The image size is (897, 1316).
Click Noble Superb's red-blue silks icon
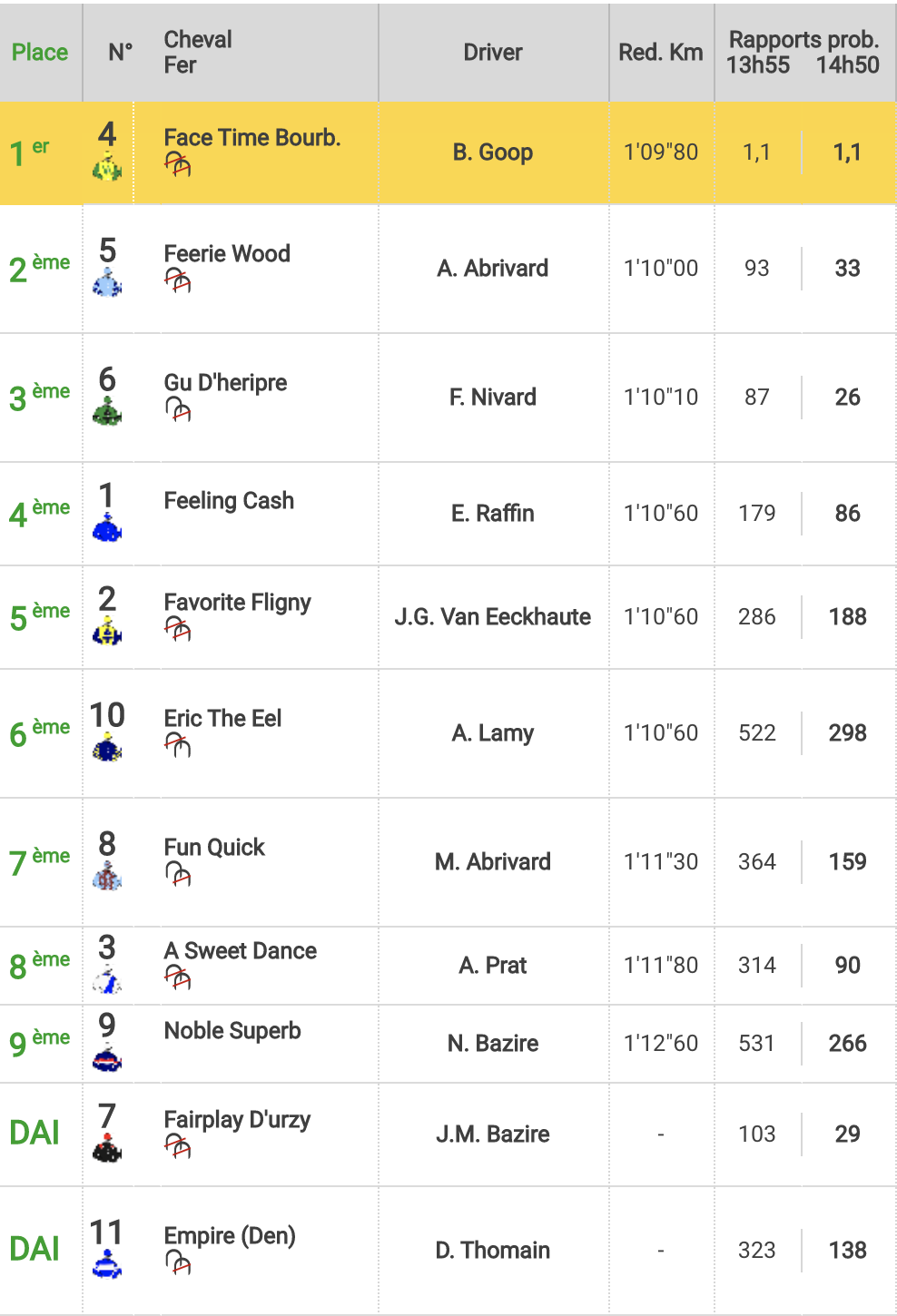(107, 1058)
